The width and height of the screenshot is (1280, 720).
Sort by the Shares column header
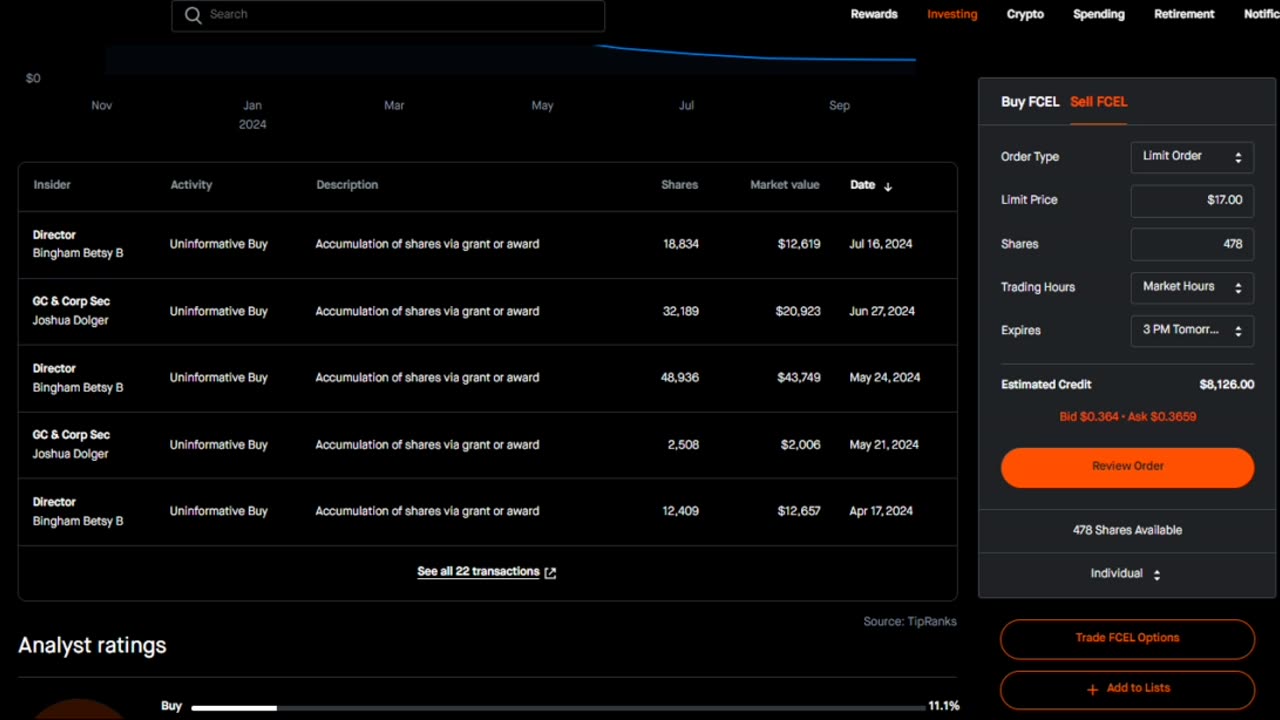tap(679, 185)
